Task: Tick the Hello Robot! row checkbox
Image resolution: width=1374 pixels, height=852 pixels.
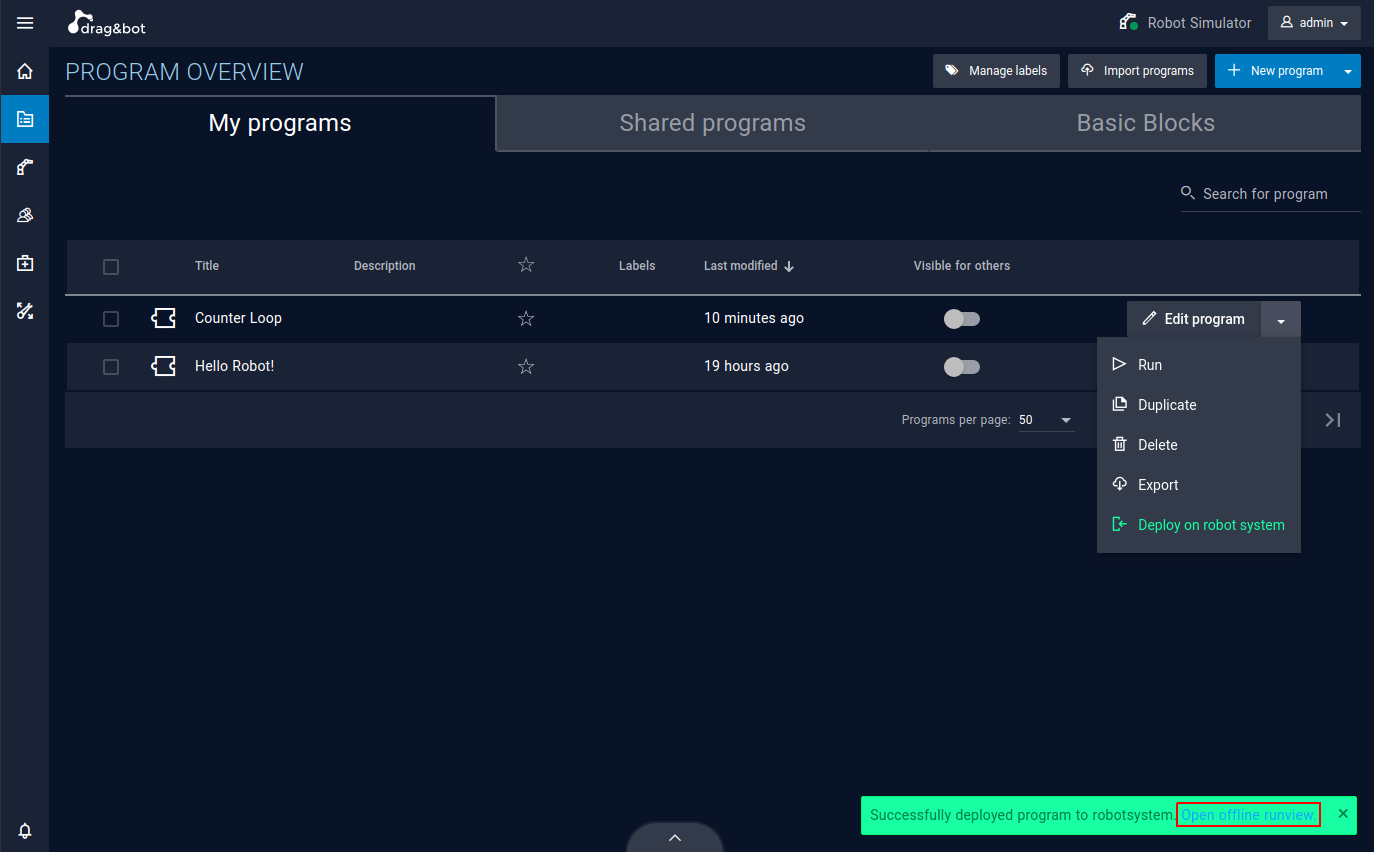Action: coord(111,367)
